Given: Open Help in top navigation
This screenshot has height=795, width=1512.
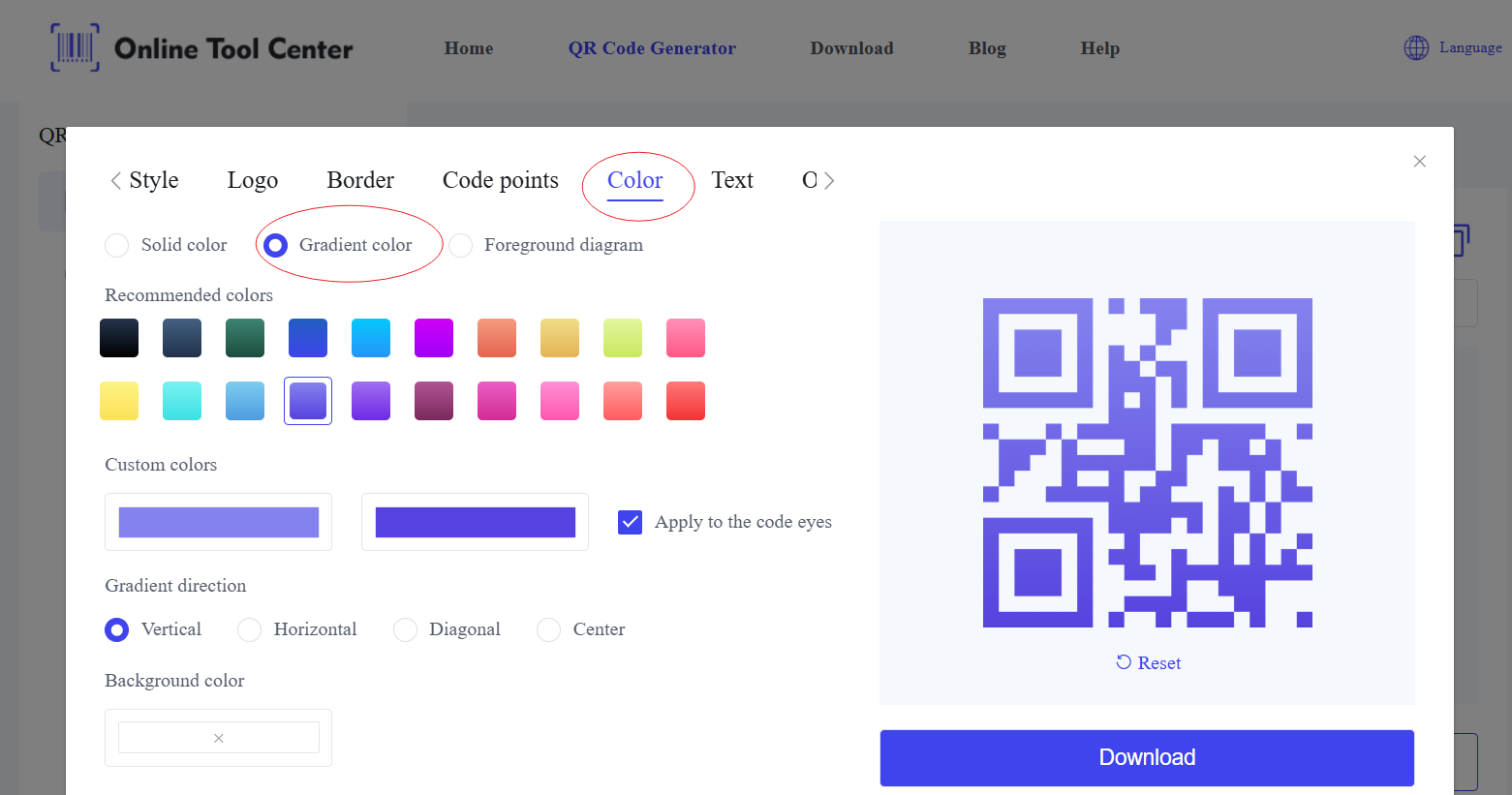Looking at the screenshot, I should coord(1100,48).
